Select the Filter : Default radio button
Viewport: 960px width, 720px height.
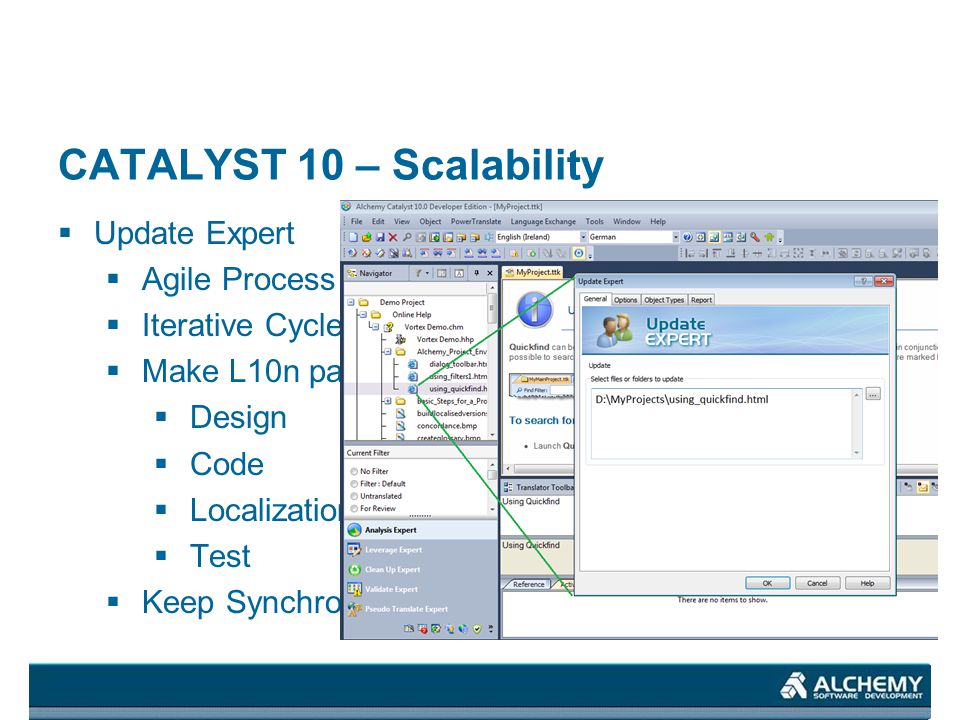(354, 484)
